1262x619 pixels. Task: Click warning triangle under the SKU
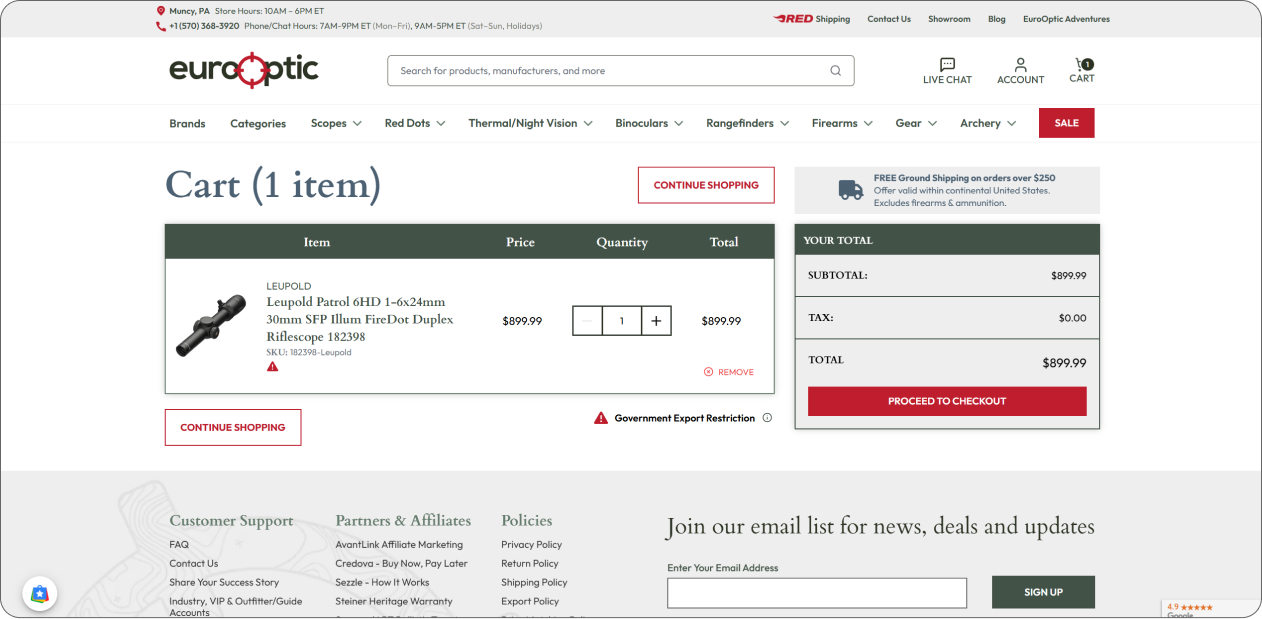point(273,367)
